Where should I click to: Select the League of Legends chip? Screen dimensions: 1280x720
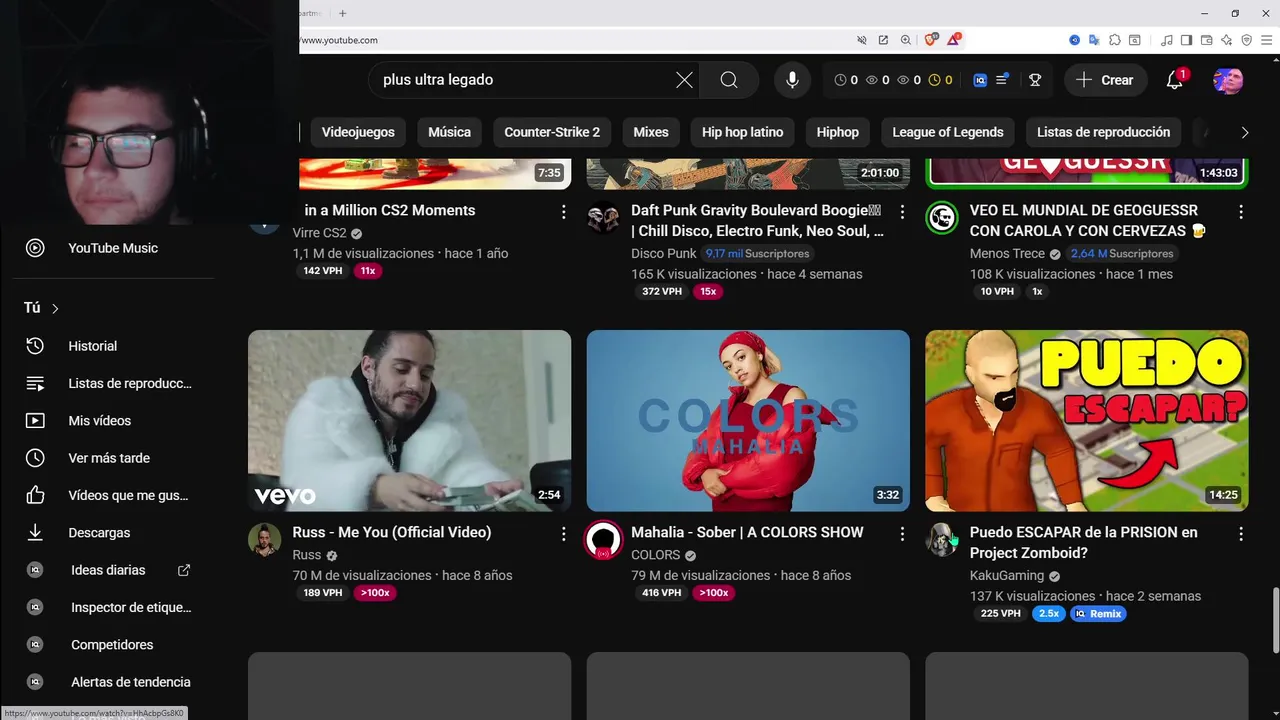pyautogui.click(x=948, y=132)
